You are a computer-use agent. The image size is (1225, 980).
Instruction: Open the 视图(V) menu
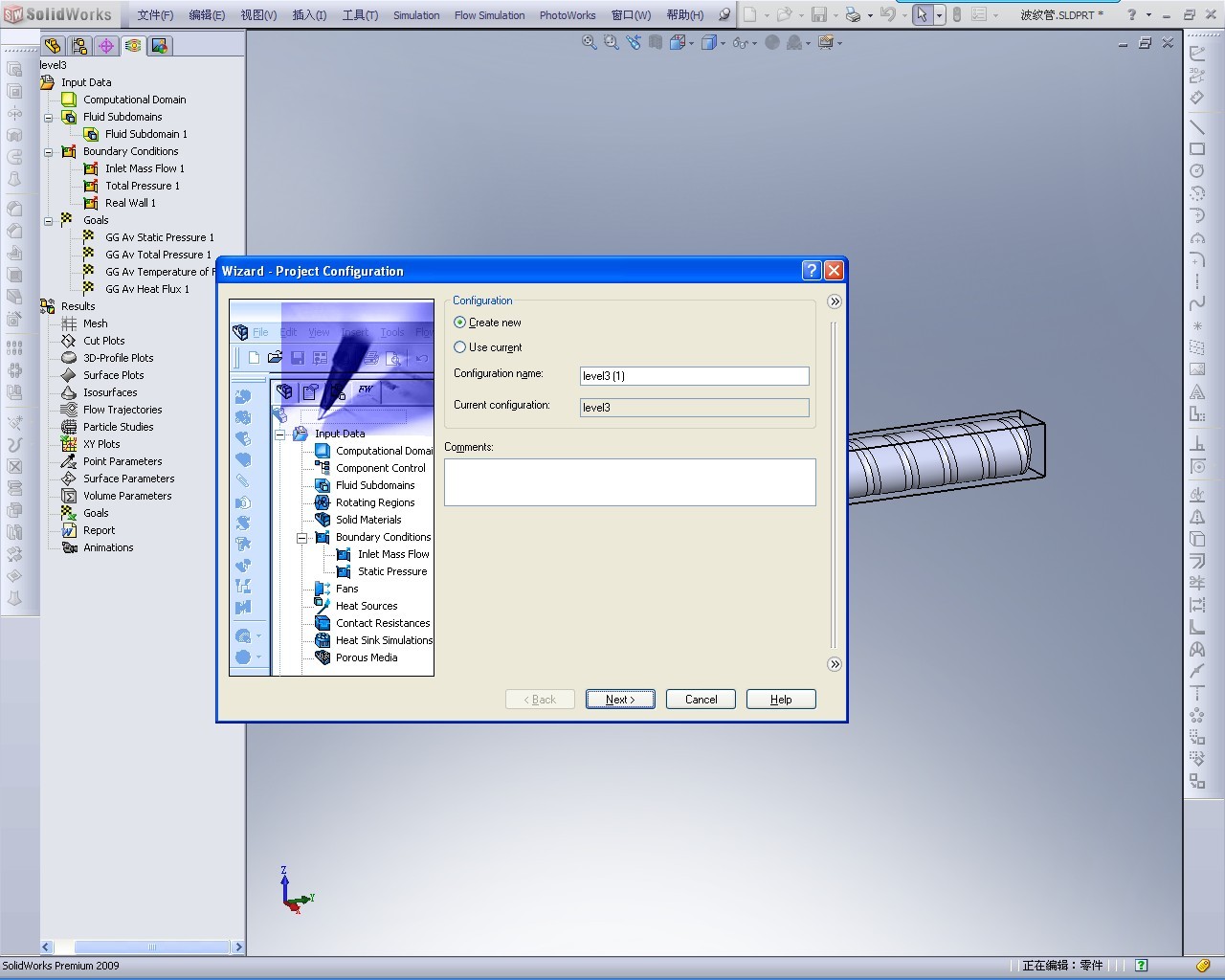click(258, 15)
